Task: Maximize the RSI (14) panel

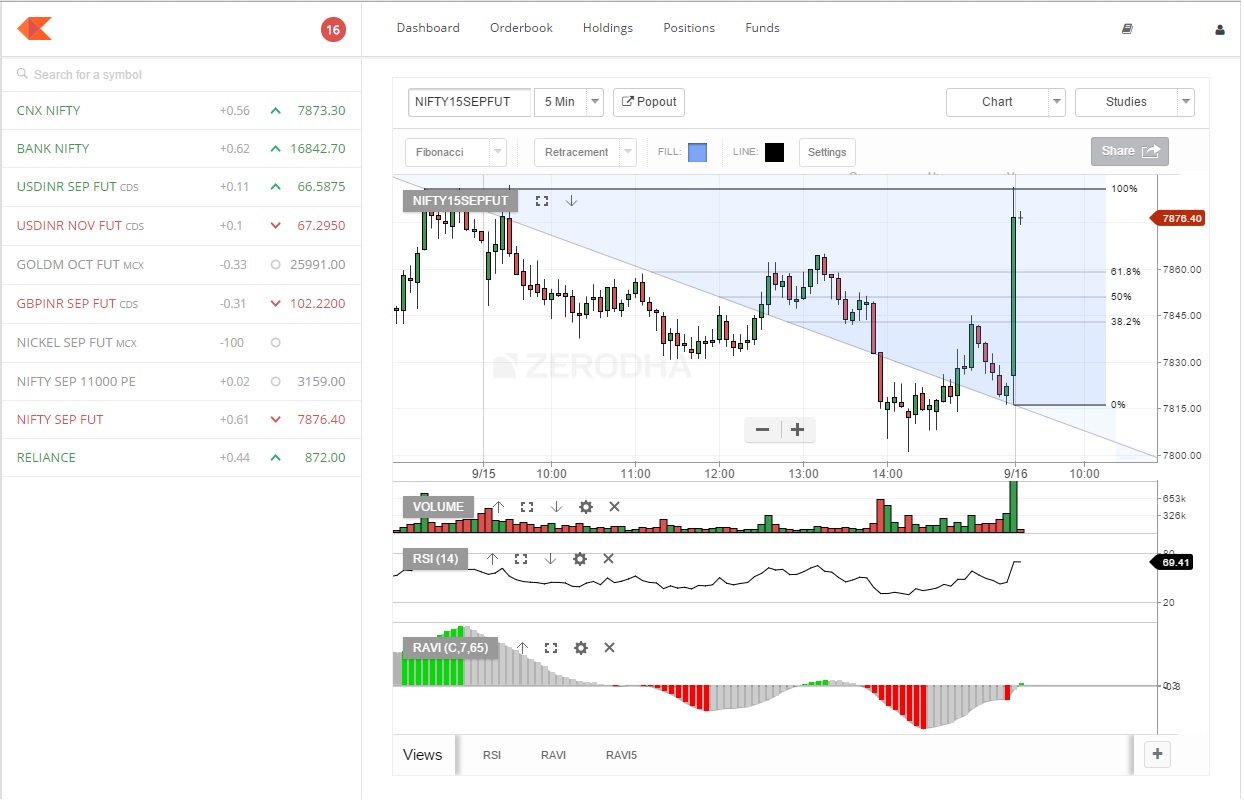Action: (521, 558)
